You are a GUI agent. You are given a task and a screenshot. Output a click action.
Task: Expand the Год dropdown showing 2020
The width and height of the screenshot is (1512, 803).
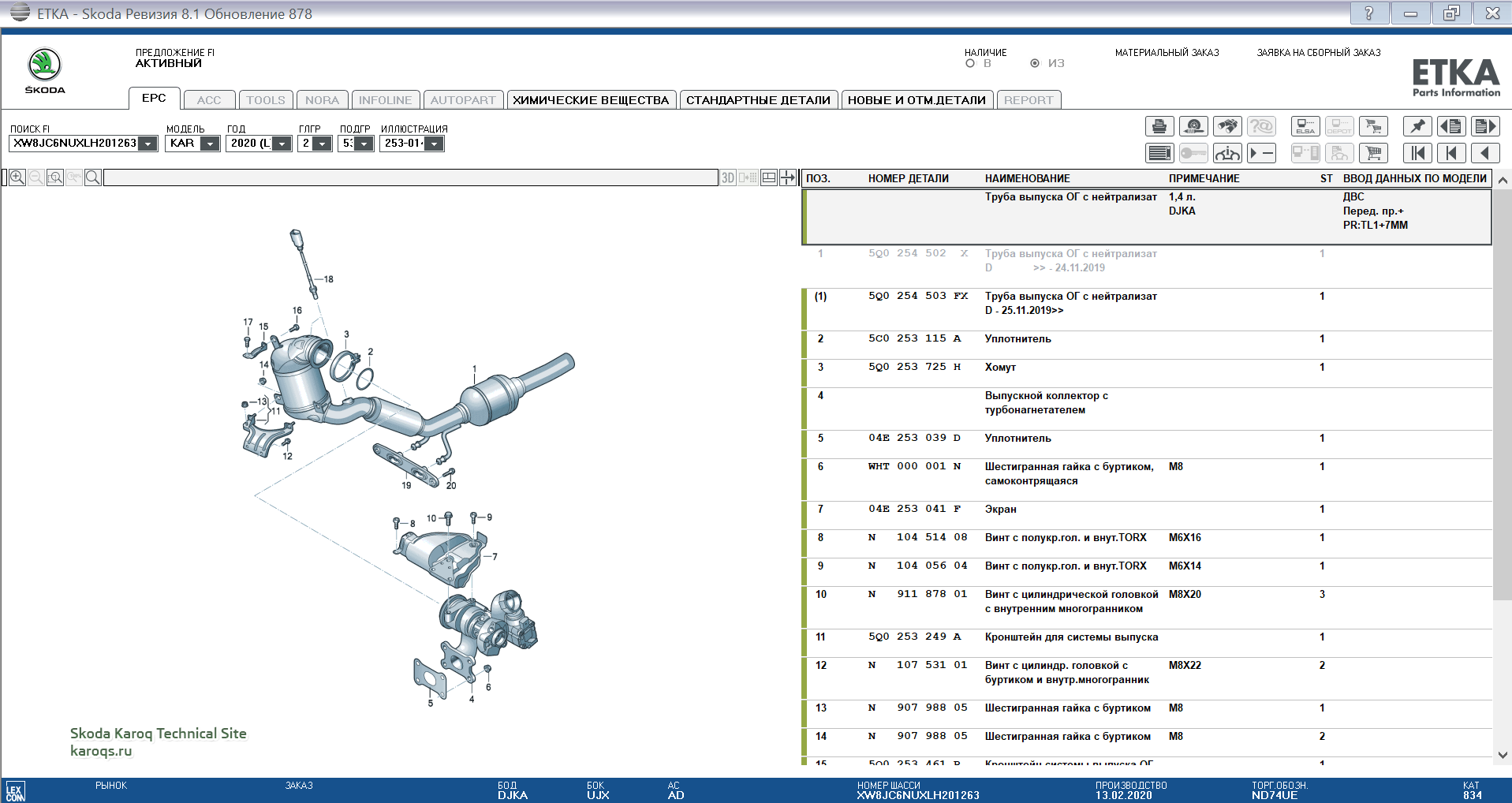click(282, 144)
